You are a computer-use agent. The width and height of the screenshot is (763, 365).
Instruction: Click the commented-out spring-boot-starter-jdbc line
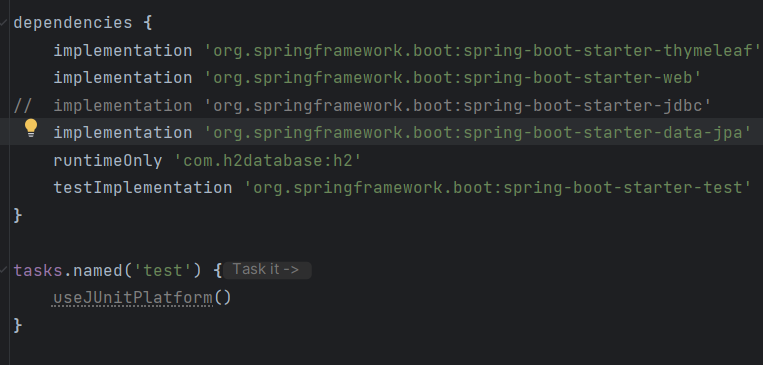[363, 105]
